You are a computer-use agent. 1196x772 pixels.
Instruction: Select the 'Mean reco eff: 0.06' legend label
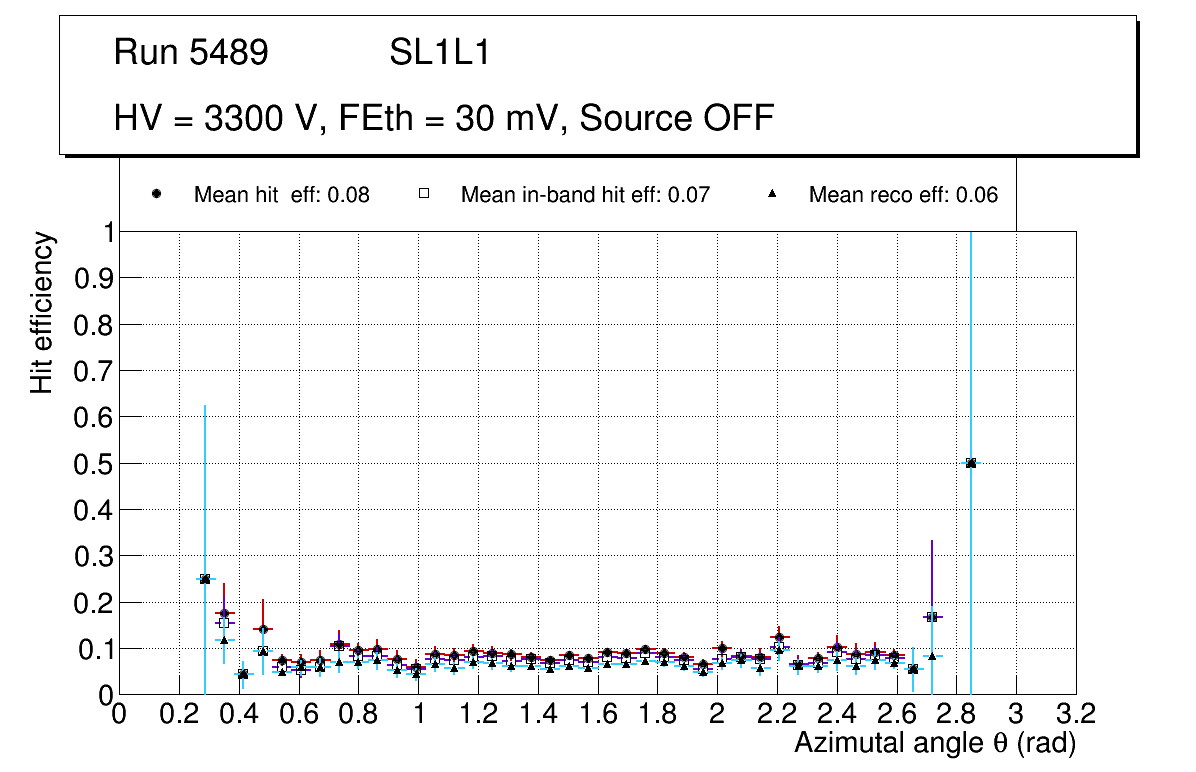coord(903,195)
